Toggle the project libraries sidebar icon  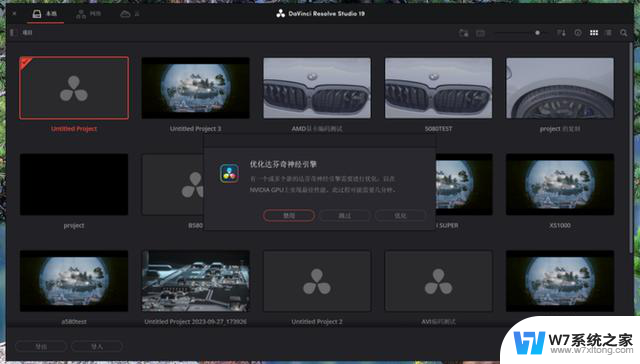coord(13,32)
